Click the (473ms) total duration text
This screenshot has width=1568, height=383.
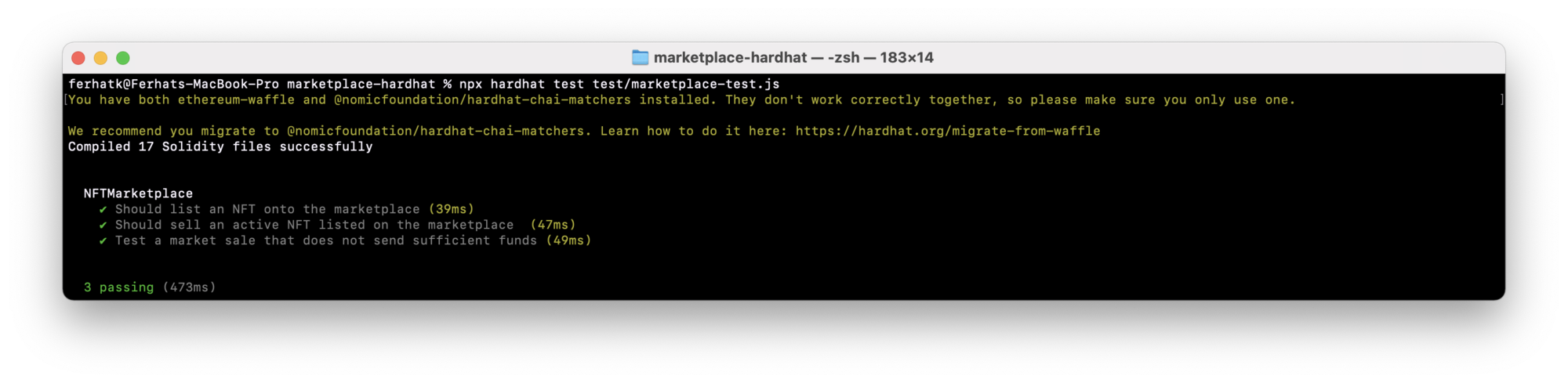[189, 287]
